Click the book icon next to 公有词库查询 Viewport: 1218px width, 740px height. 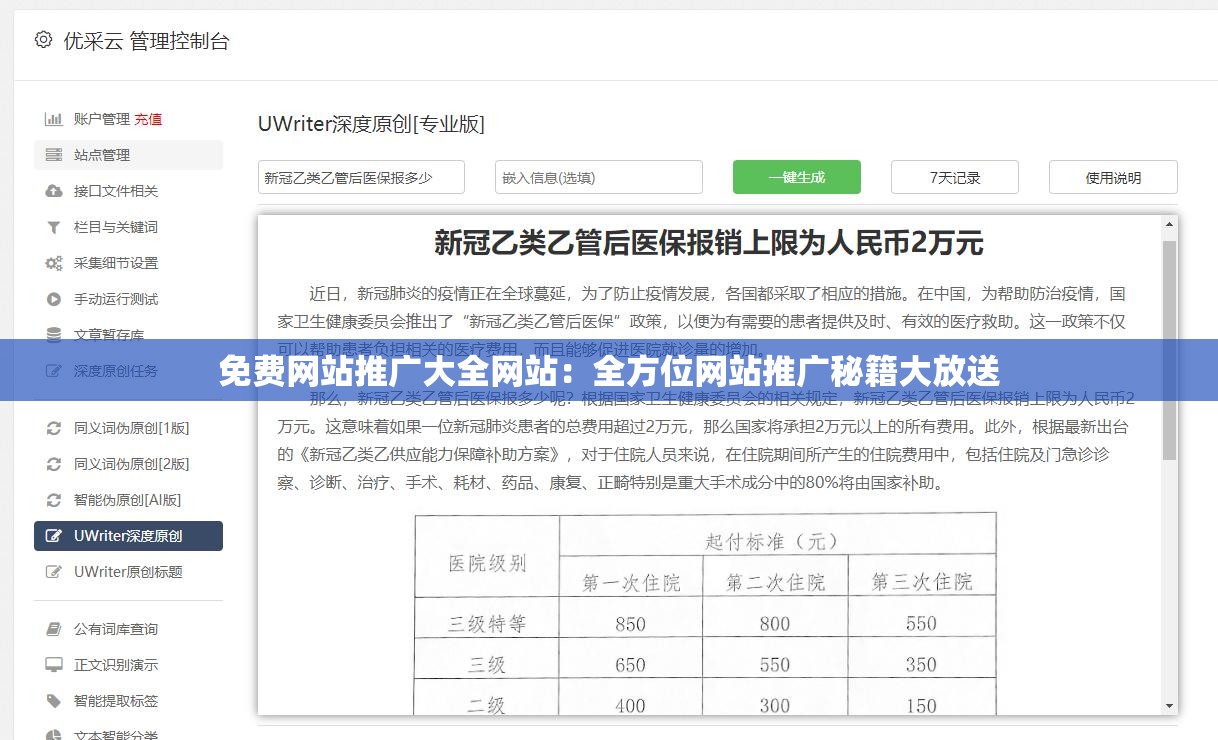[x=54, y=629]
